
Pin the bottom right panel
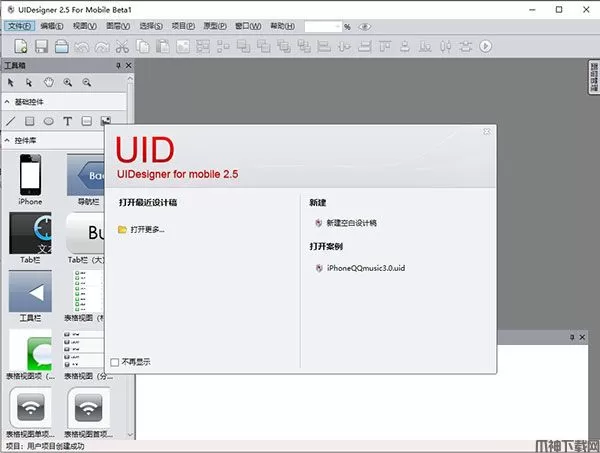point(572,337)
